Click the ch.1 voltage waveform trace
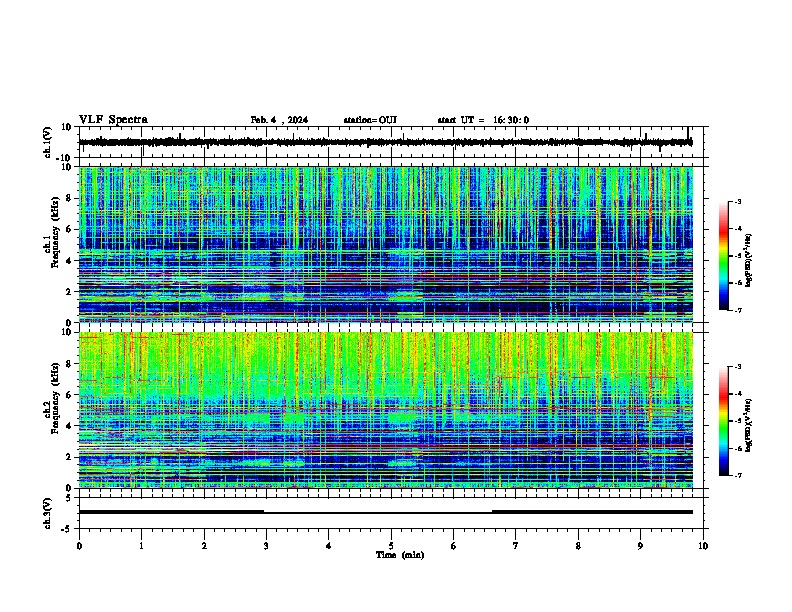This screenshot has height=612, width=792. tap(385, 142)
